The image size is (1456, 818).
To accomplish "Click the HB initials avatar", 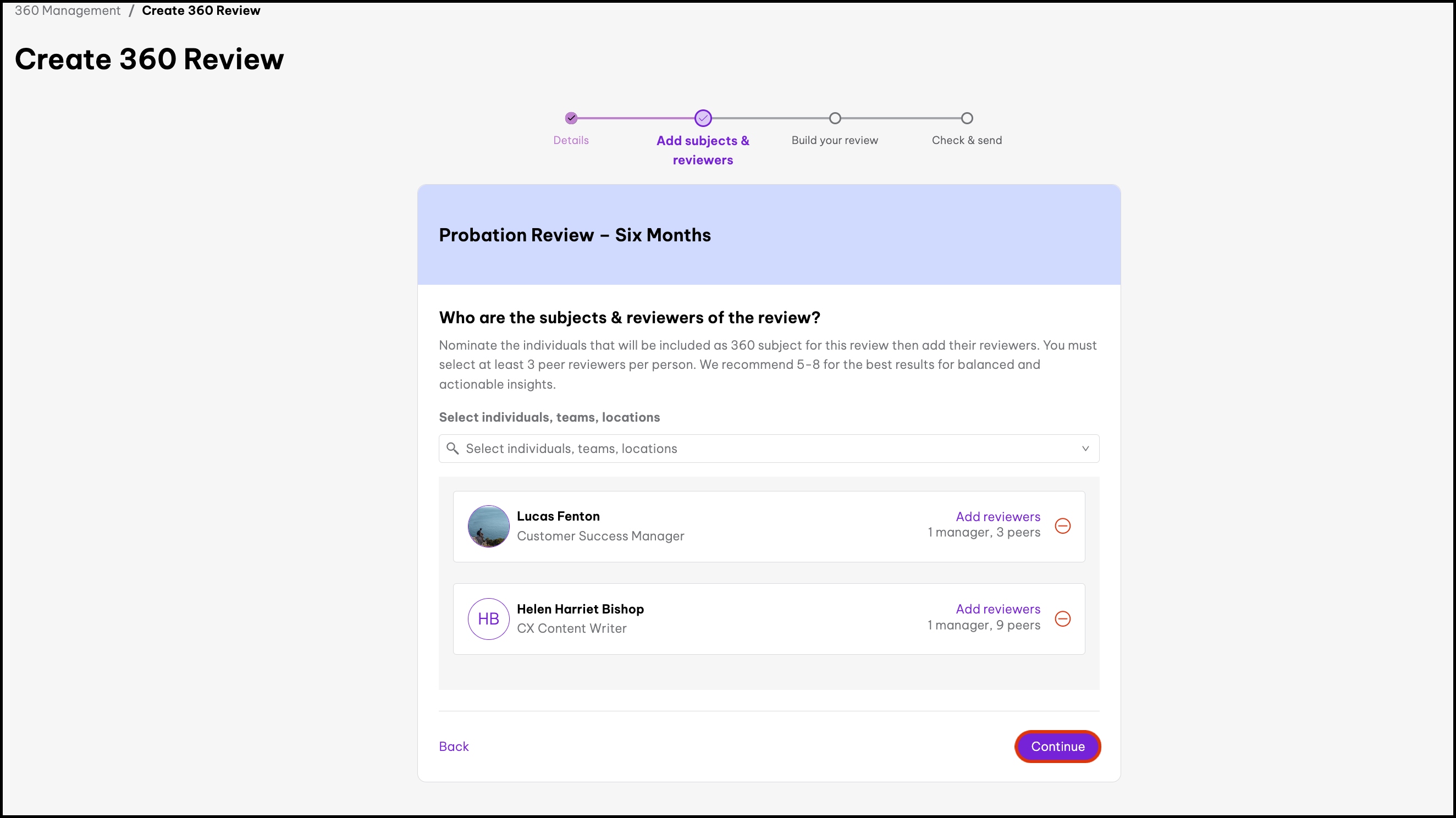I will [488, 618].
